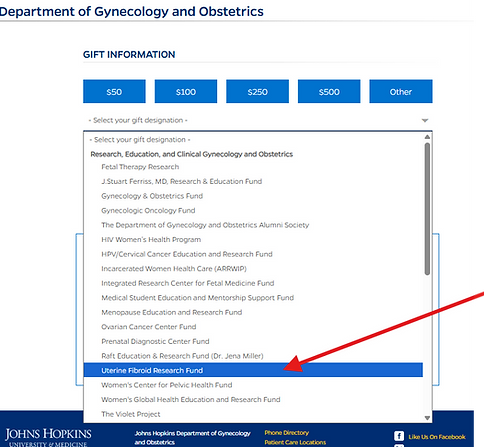Choose Women's Center for Pelvic Health Fund
Viewport: 484px width, 447px height.
point(253,385)
